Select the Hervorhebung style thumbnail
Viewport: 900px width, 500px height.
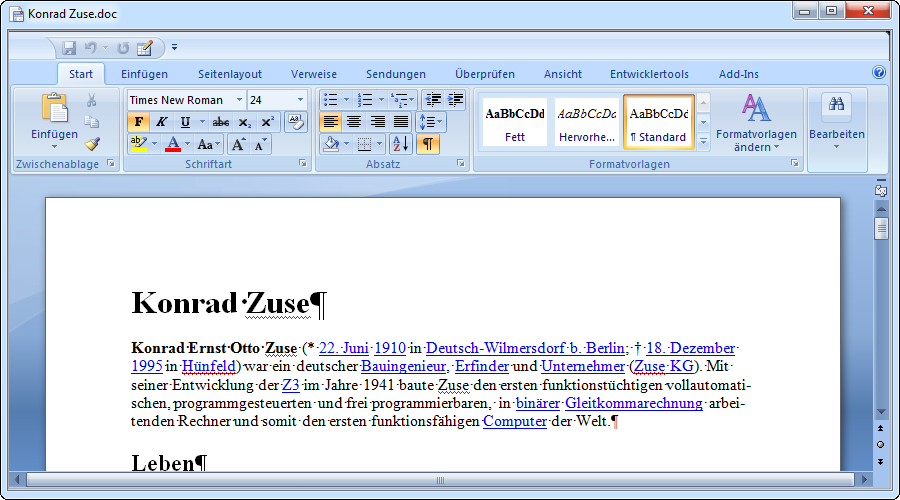click(587, 121)
